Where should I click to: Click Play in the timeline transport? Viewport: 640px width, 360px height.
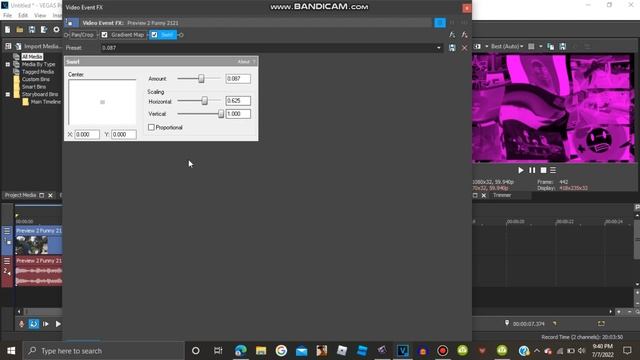(x=58, y=324)
